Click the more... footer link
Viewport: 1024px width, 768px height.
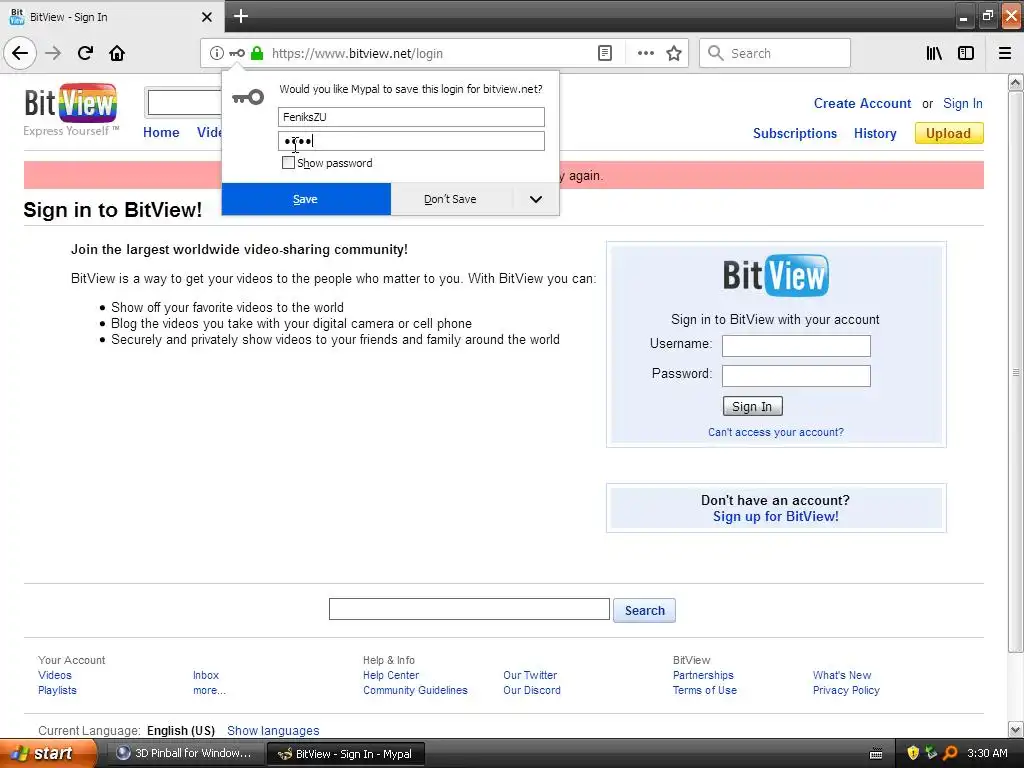click(x=210, y=690)
